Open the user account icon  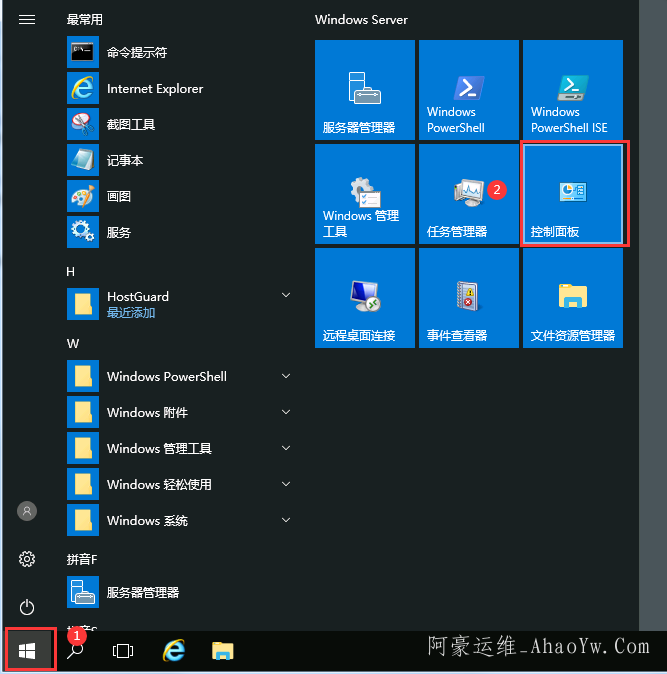(x=27, y=511)
